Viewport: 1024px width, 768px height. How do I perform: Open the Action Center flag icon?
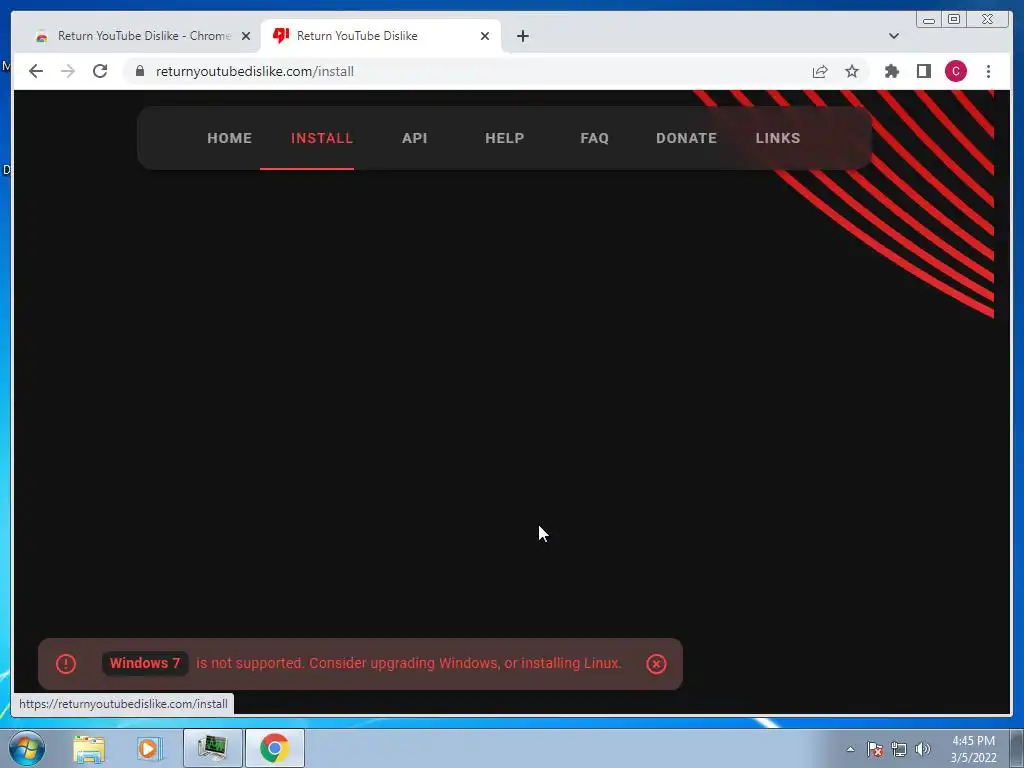click(875, 749)
